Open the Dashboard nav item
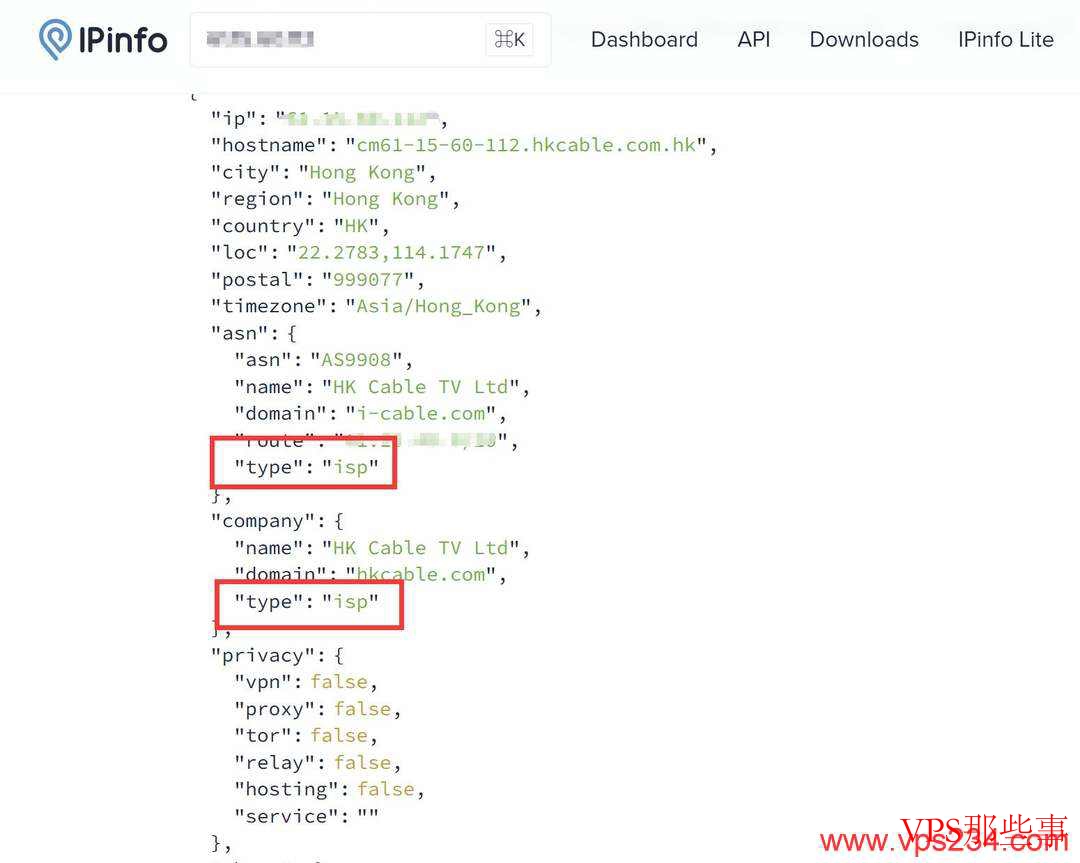Viewport: 1080px width, 863px height. coord(644,40)
